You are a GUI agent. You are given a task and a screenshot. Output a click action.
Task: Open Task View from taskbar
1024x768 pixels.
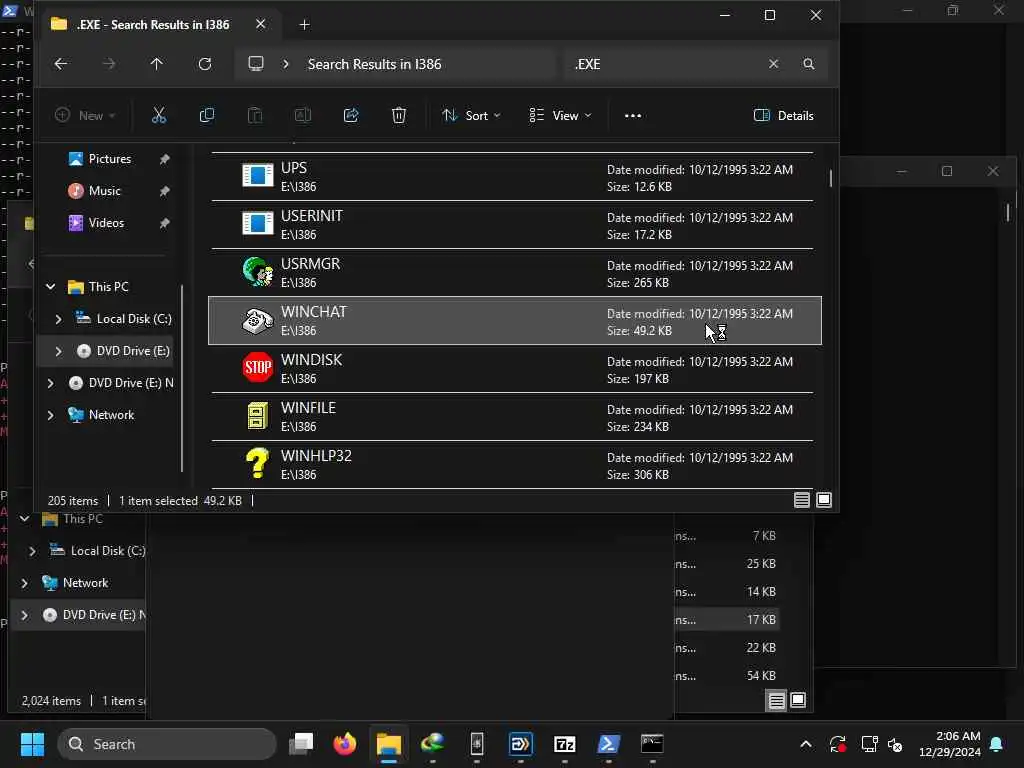[x=300, y=744]
